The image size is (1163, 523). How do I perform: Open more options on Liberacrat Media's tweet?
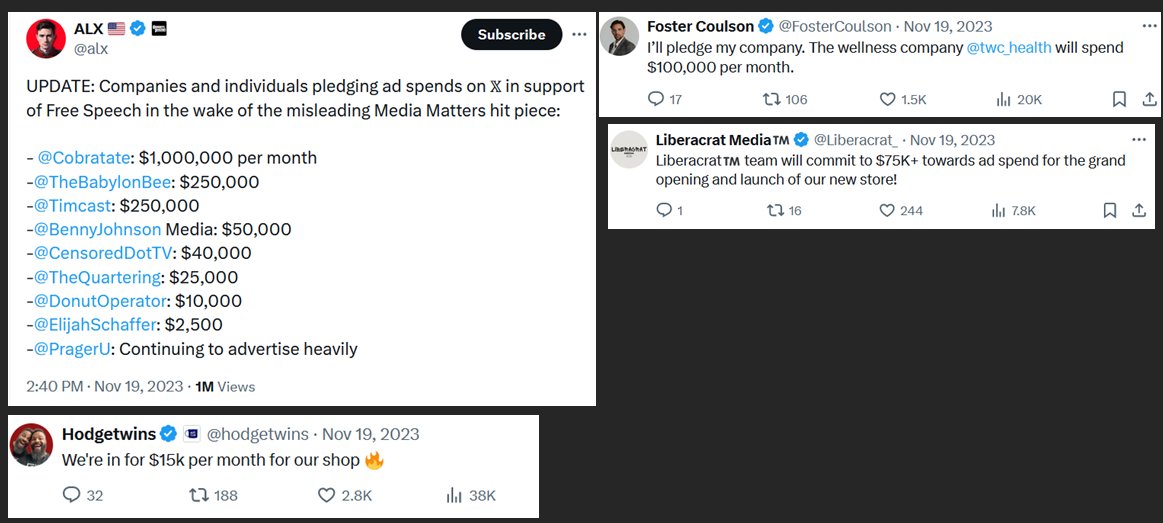coord(1137,139)
